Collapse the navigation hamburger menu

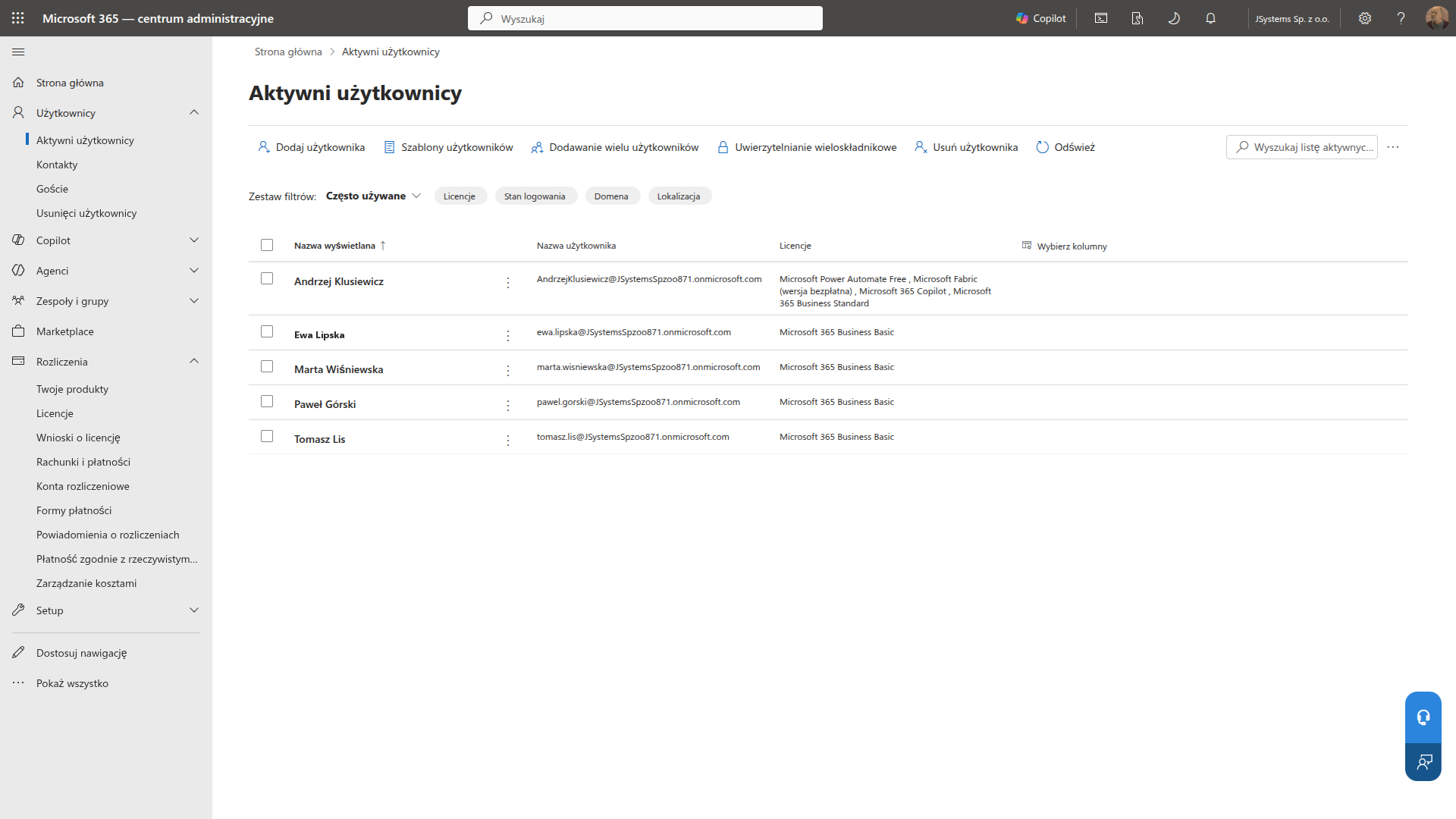point(18,52)
